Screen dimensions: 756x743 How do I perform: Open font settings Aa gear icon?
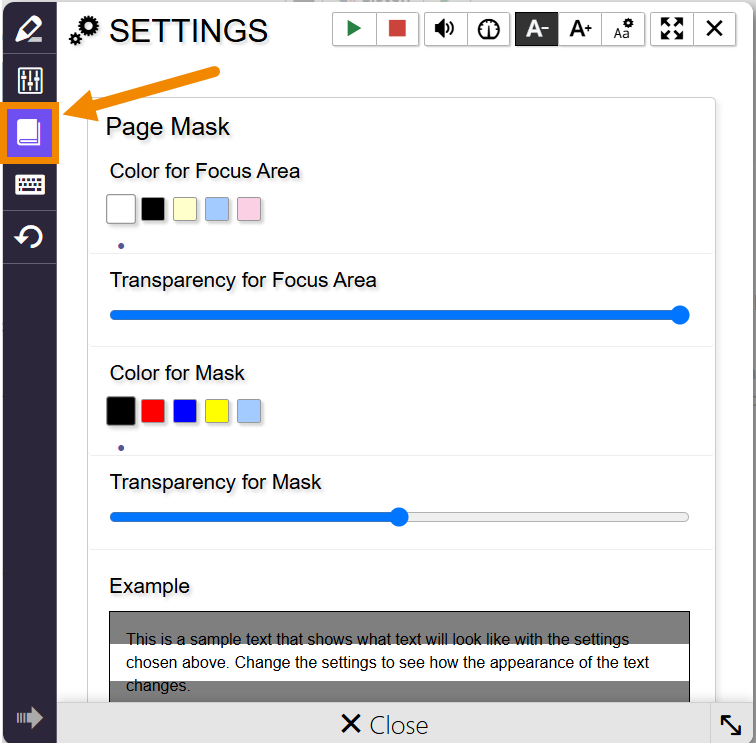(x=623, y=29)
